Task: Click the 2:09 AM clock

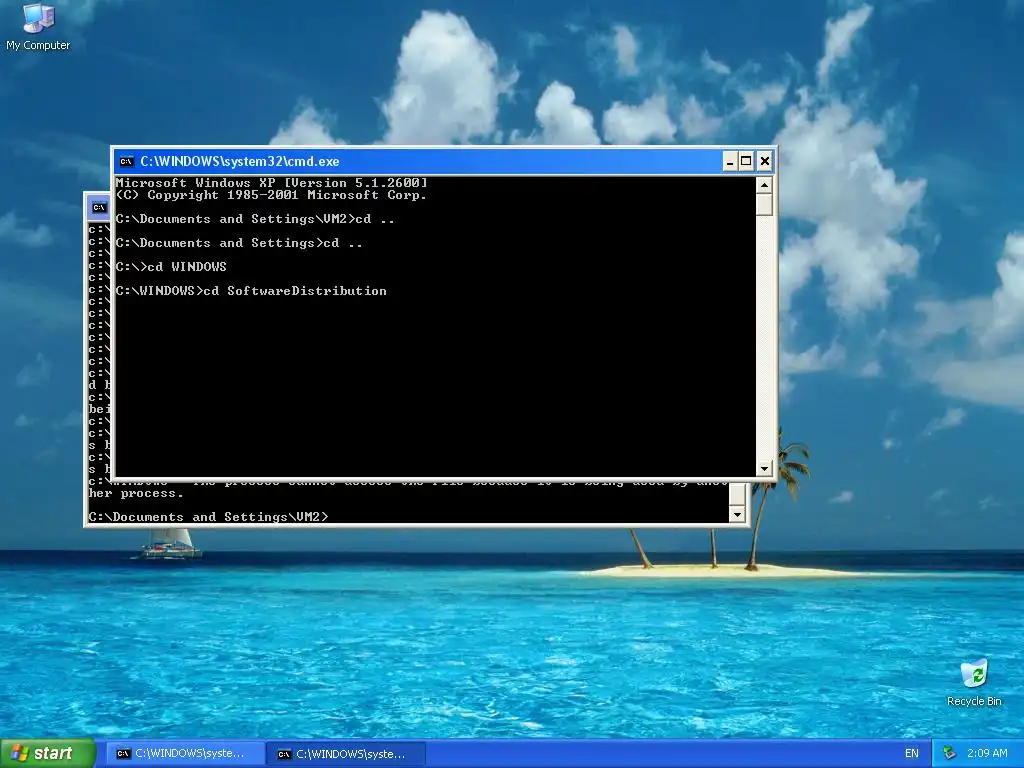Action: pyautogui.click(x=987, y=754)
